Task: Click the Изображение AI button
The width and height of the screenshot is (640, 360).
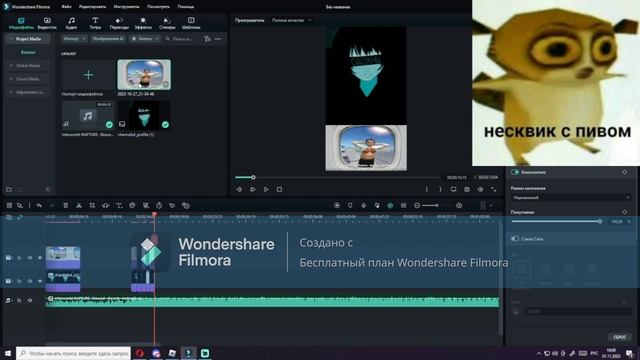Action: tap(108, 39)
